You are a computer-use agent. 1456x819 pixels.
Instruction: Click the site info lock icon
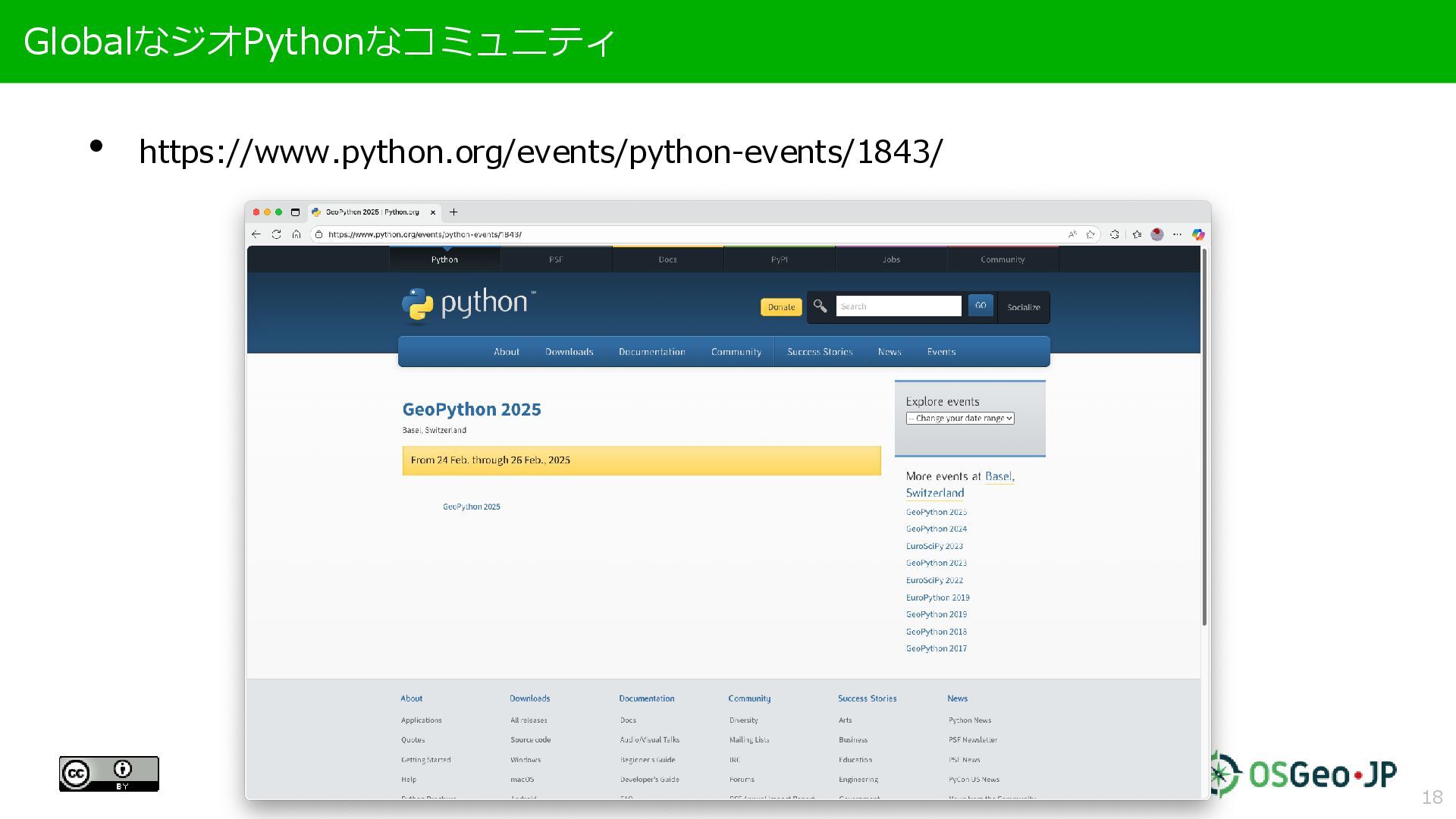pyautogui.click(x=319, y=234)
